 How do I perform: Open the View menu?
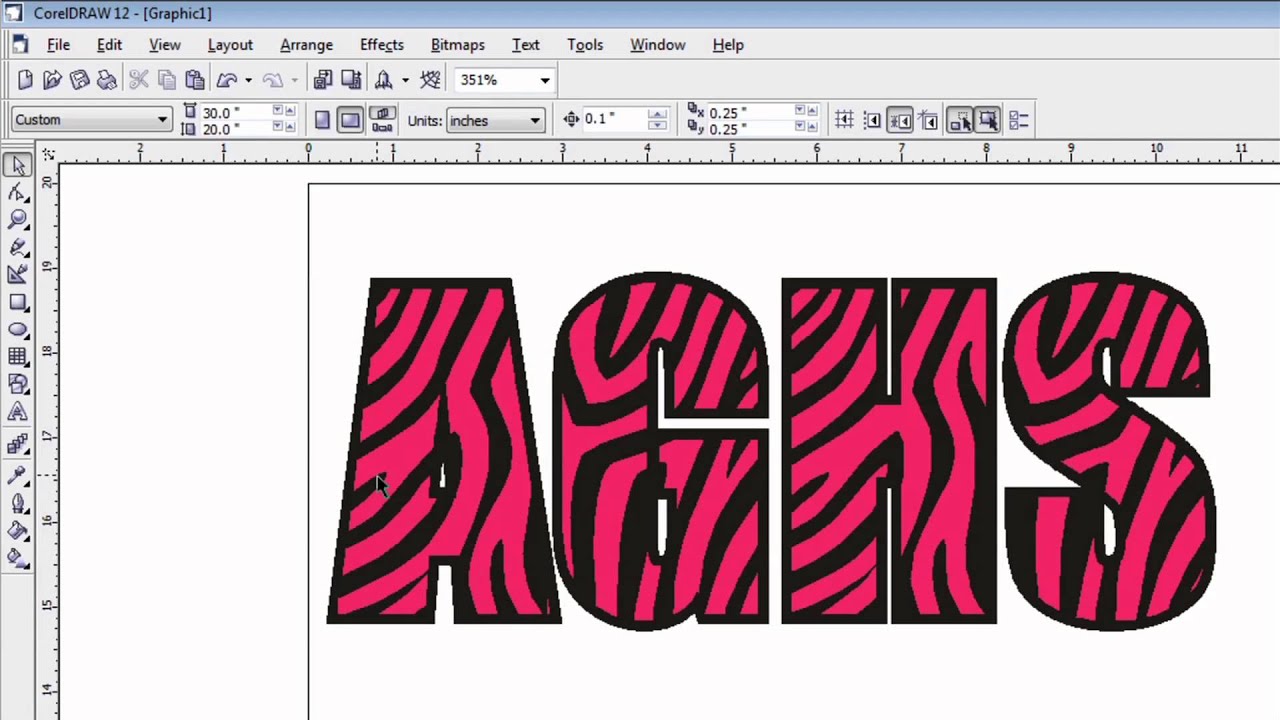point(165,45)
